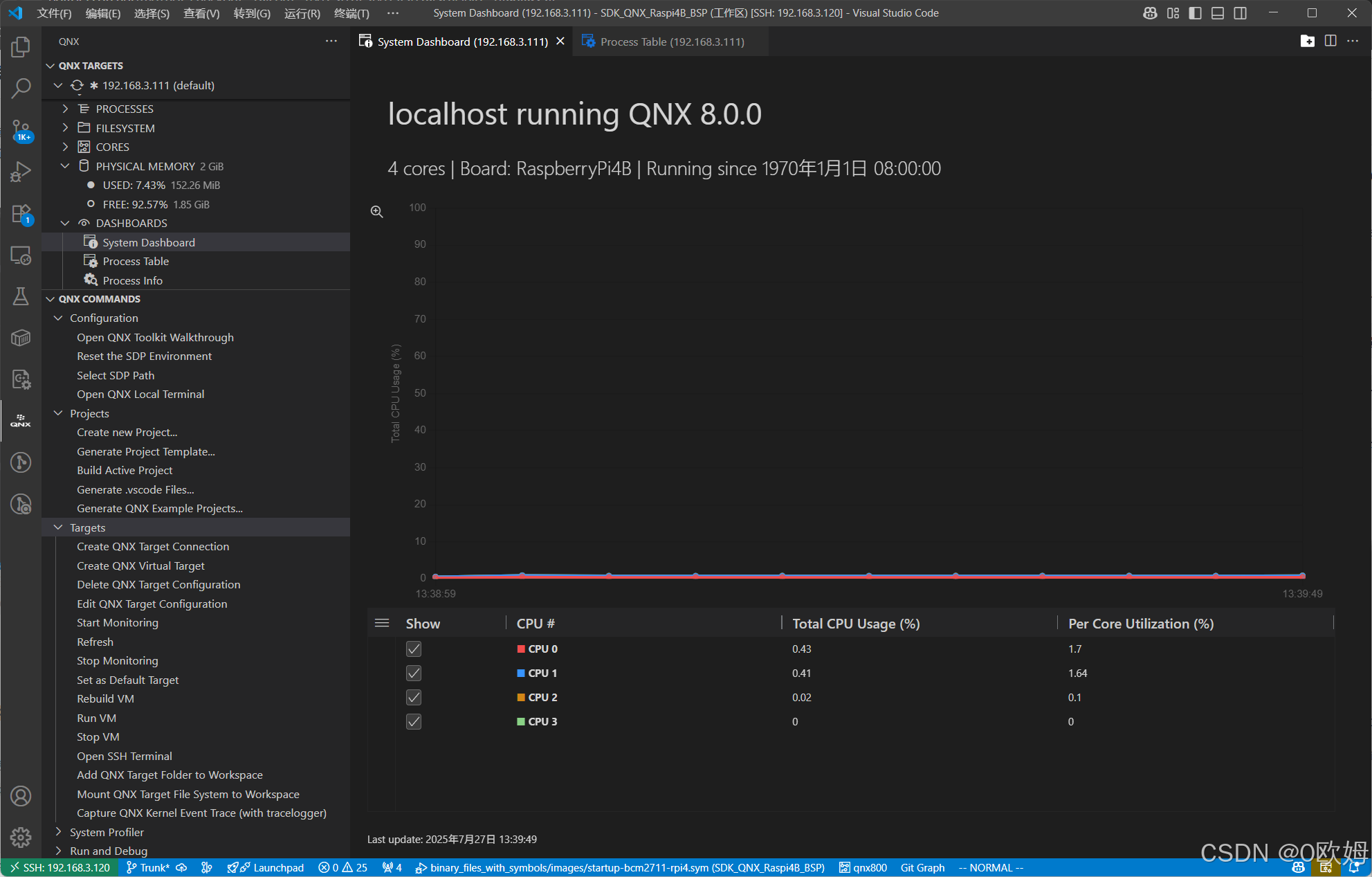Open Run and Debug view in activity bar
Screen dimensions: 1372x877
click(21, 172)
